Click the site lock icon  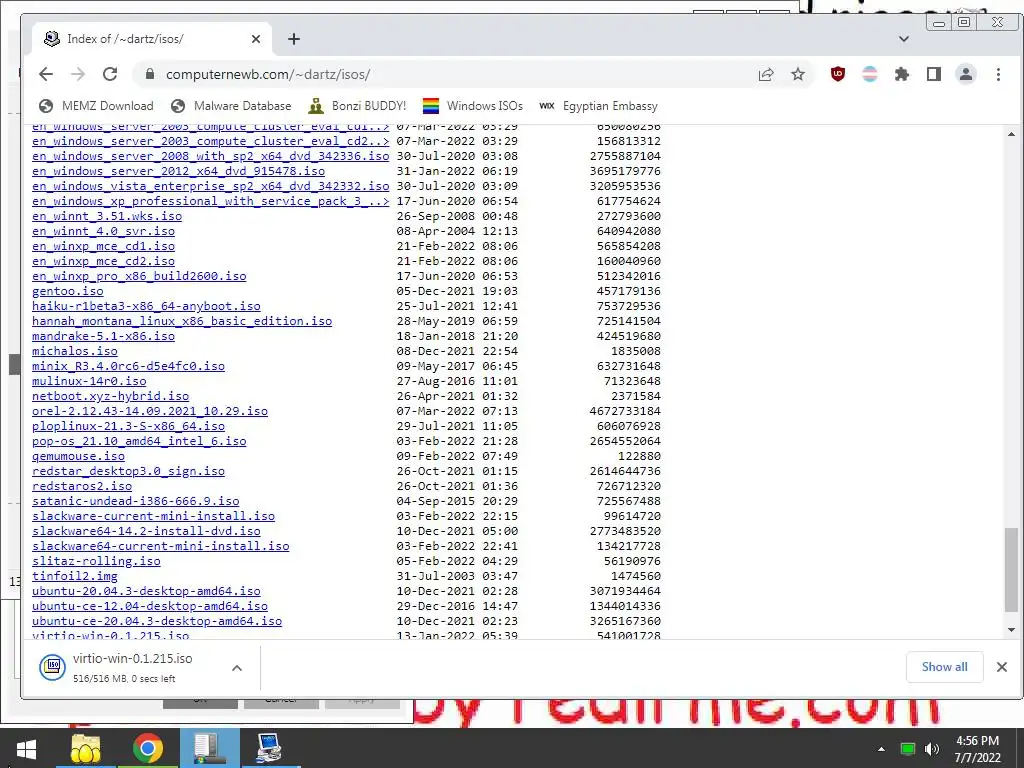point(150,74)
